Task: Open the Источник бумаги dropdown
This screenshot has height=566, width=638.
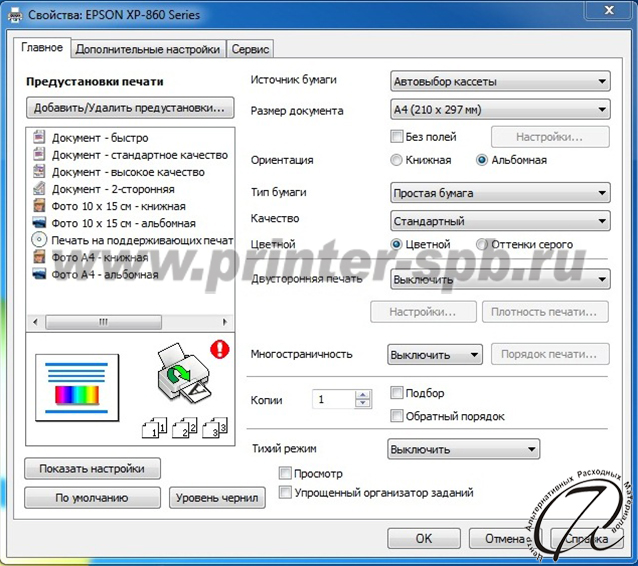Action: [x=500, y=81]
